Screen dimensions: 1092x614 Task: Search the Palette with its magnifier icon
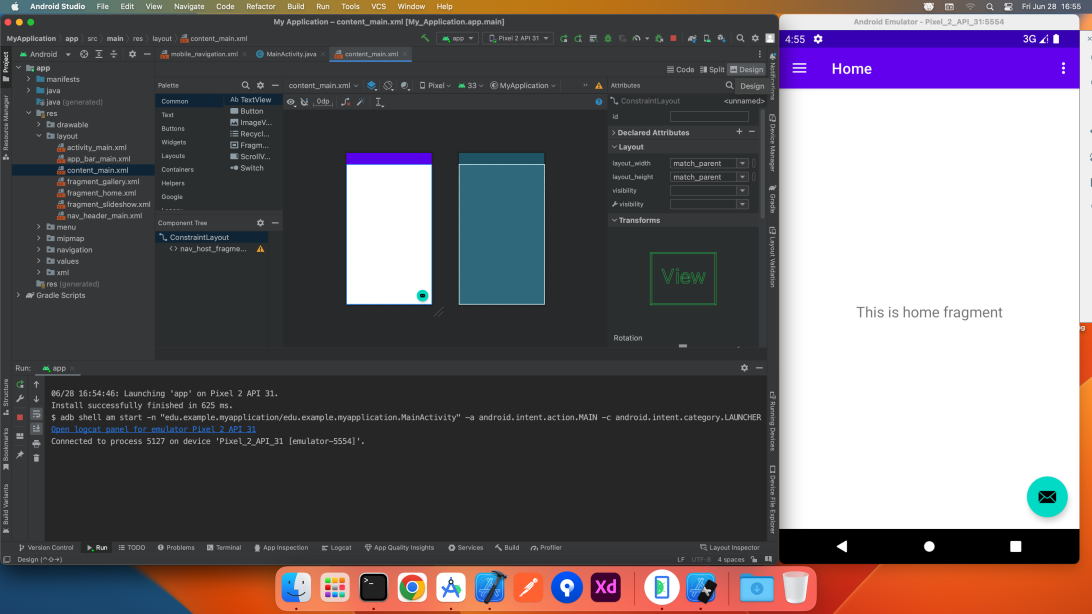(x=245, y=85)
